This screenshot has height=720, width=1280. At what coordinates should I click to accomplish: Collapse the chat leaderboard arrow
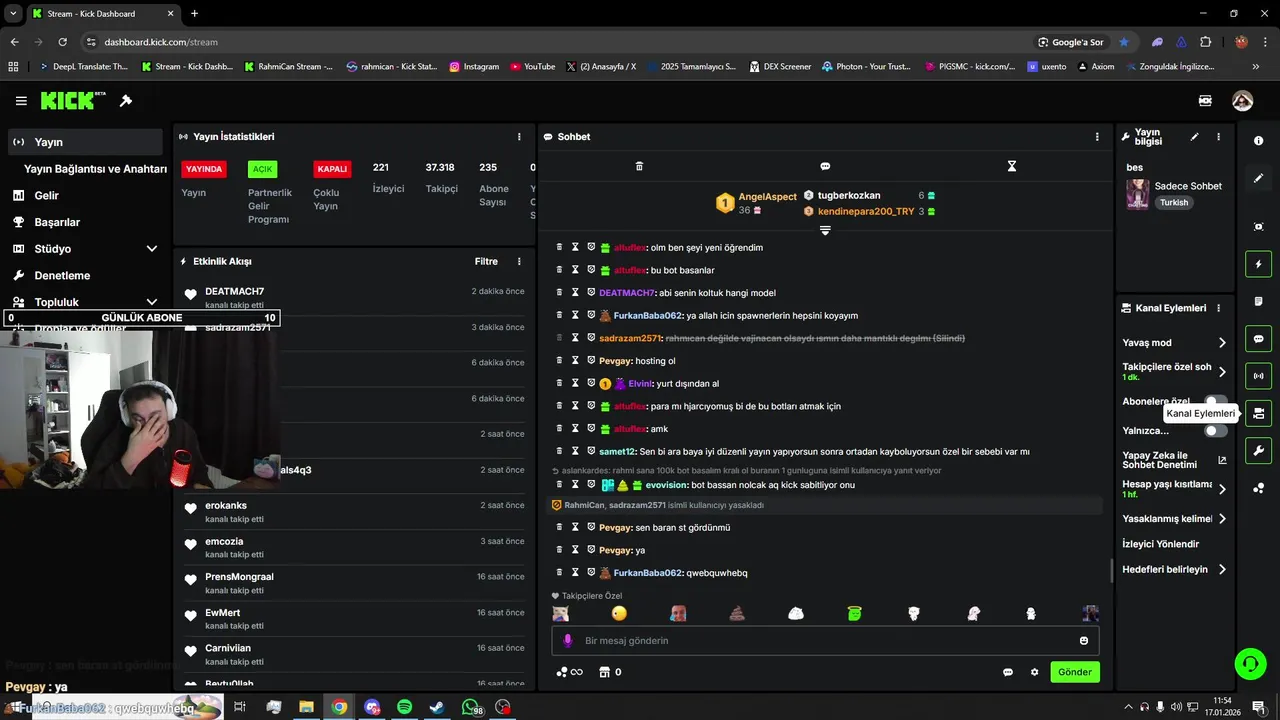(825, 231)
